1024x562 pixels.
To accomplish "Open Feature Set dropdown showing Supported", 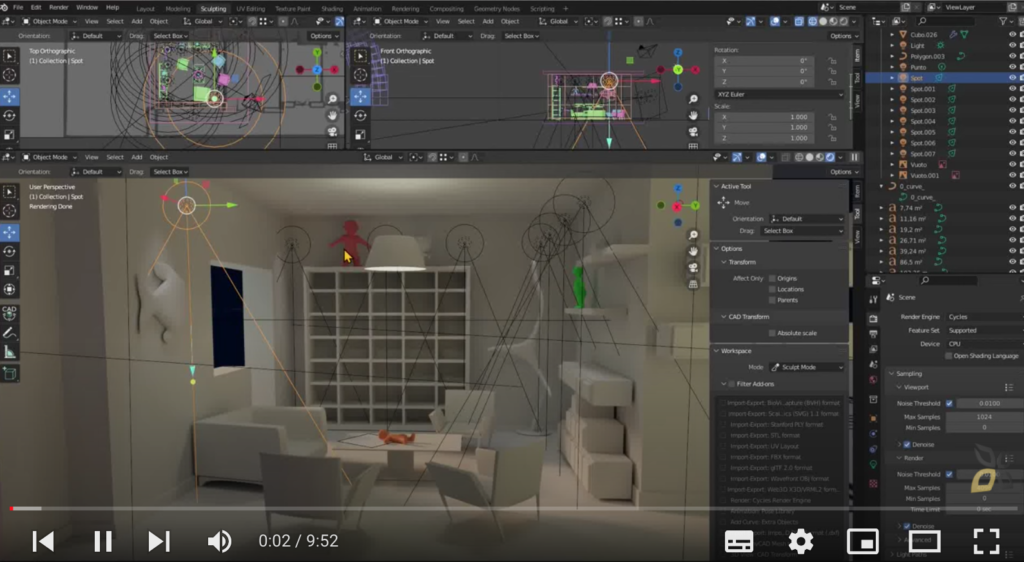I will click(984, 330).
